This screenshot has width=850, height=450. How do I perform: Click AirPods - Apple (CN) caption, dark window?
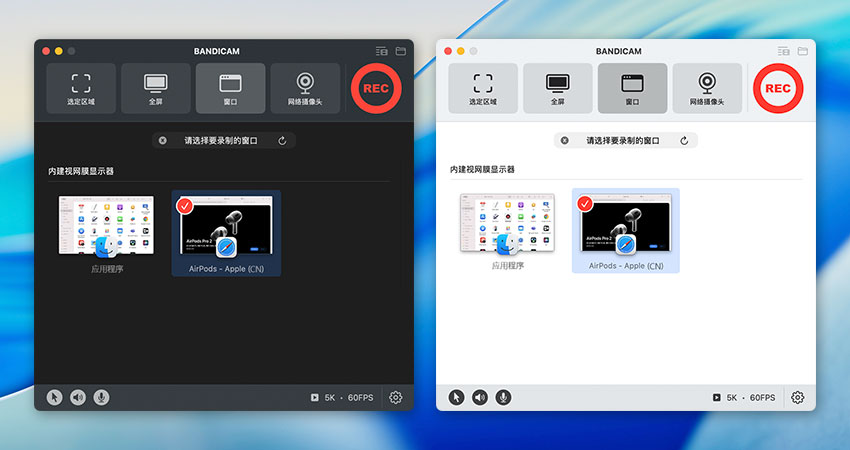(227, 269)
